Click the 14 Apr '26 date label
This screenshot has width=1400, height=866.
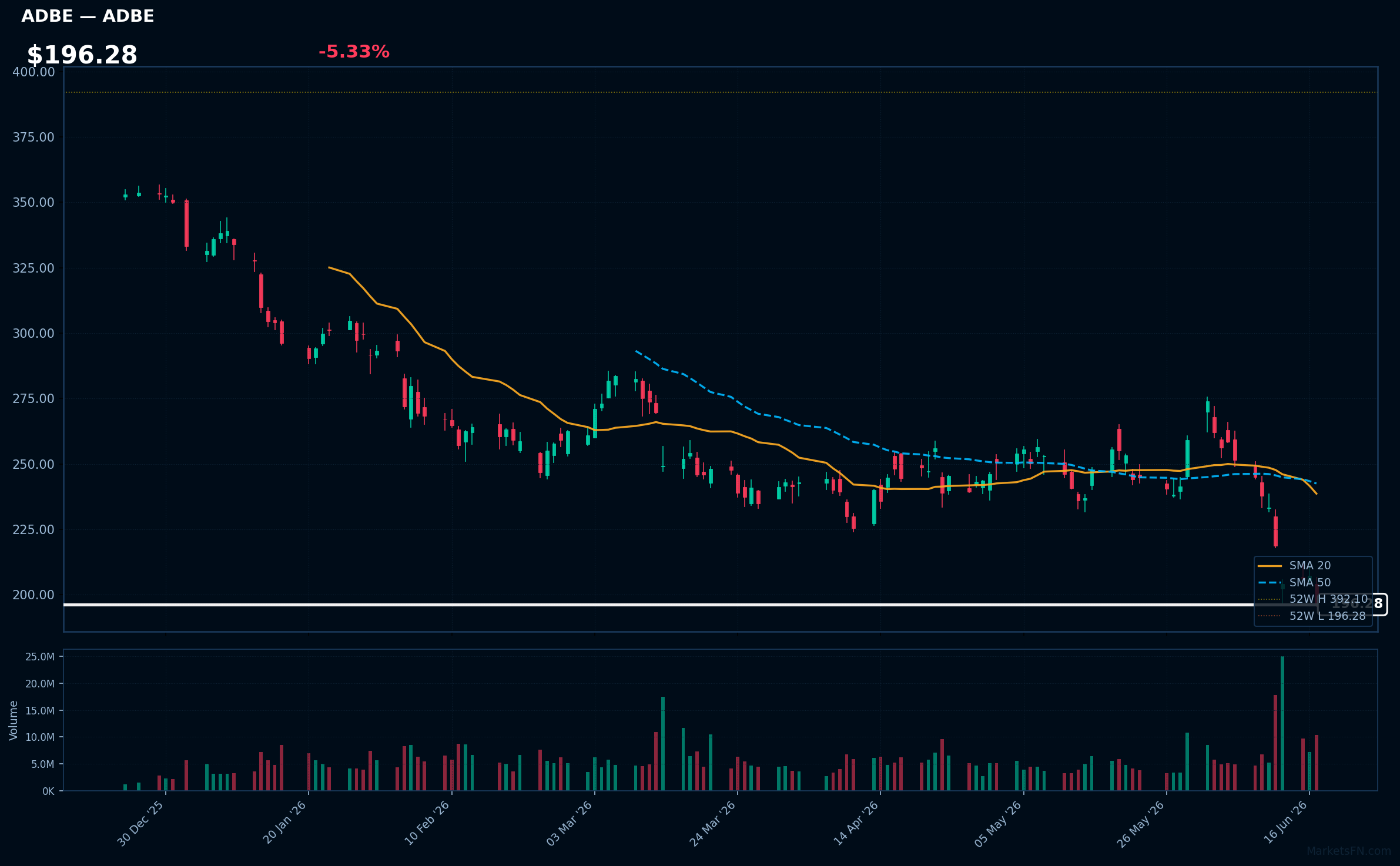pos(856,823)
